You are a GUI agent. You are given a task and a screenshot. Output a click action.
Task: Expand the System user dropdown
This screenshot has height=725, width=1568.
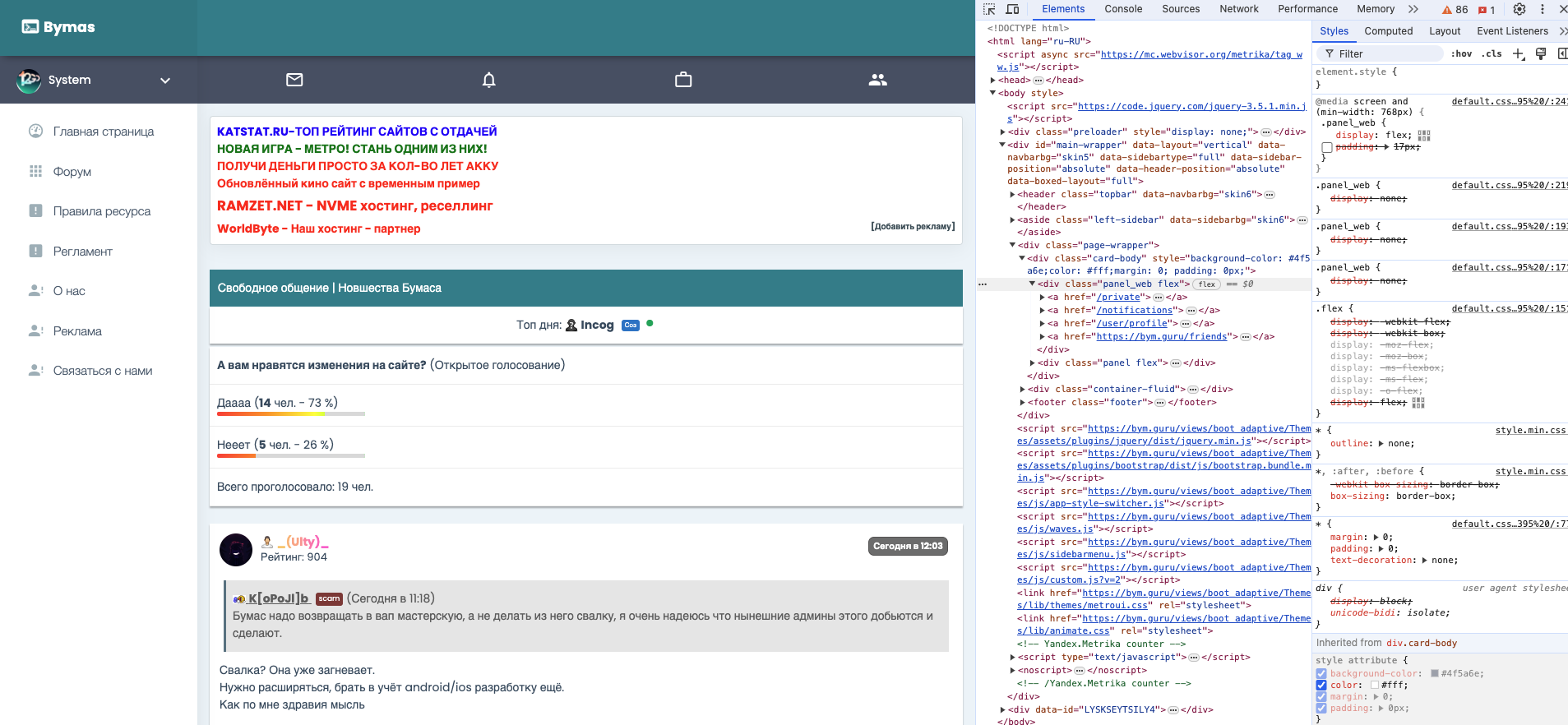[x=164, y=81]
